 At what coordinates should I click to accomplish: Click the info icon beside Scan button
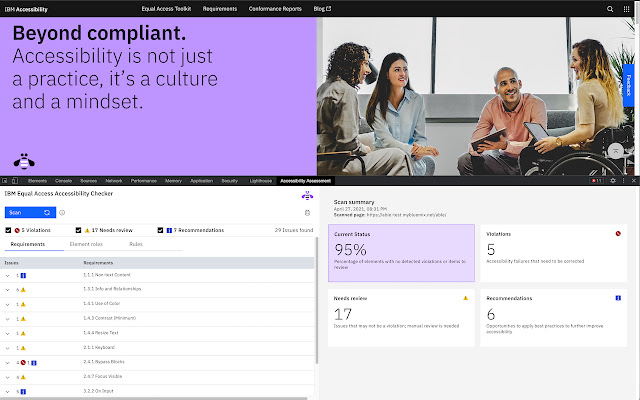tap(62, 212)
